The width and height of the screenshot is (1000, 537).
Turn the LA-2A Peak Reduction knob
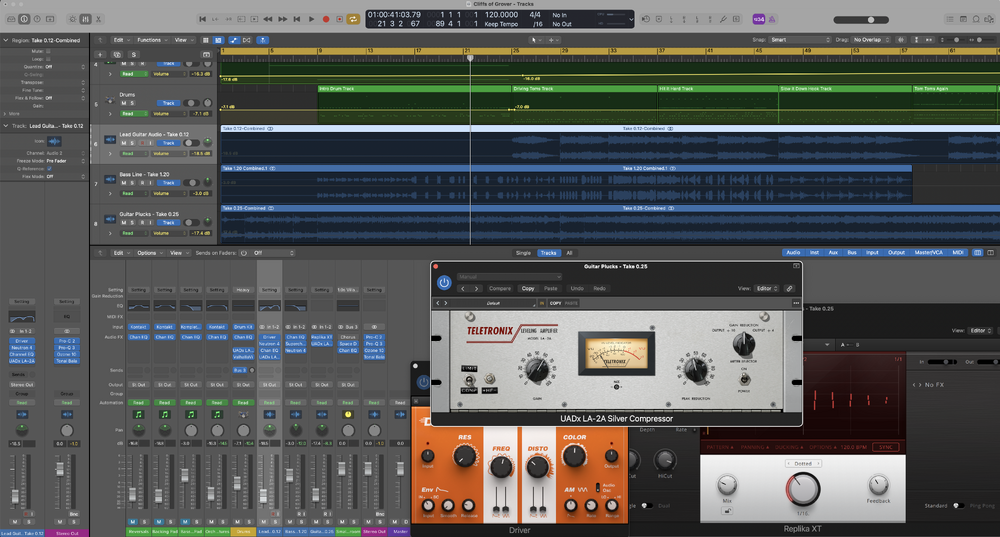(697, 369)
